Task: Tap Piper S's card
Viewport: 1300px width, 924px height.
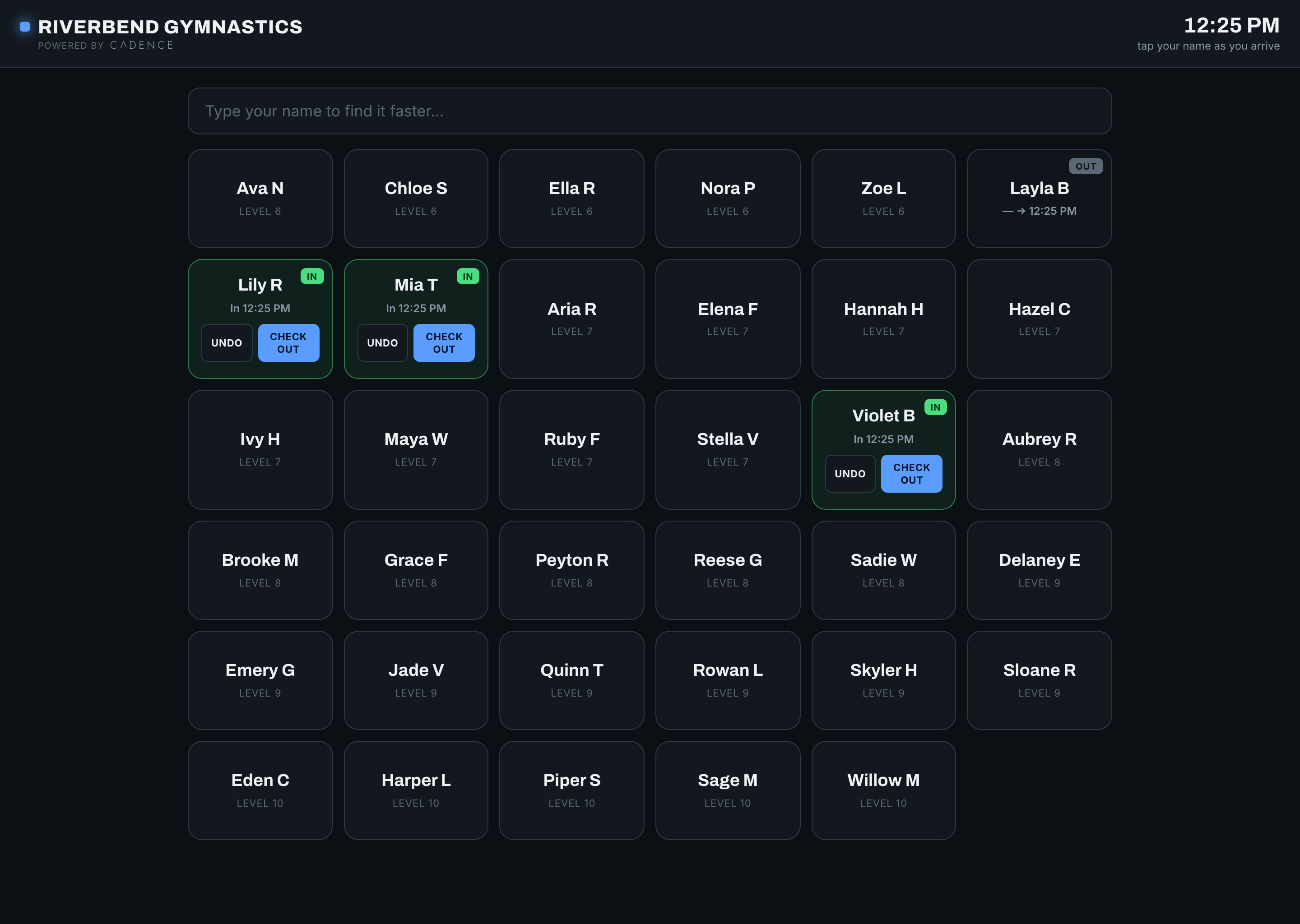Action: [571, 790]
